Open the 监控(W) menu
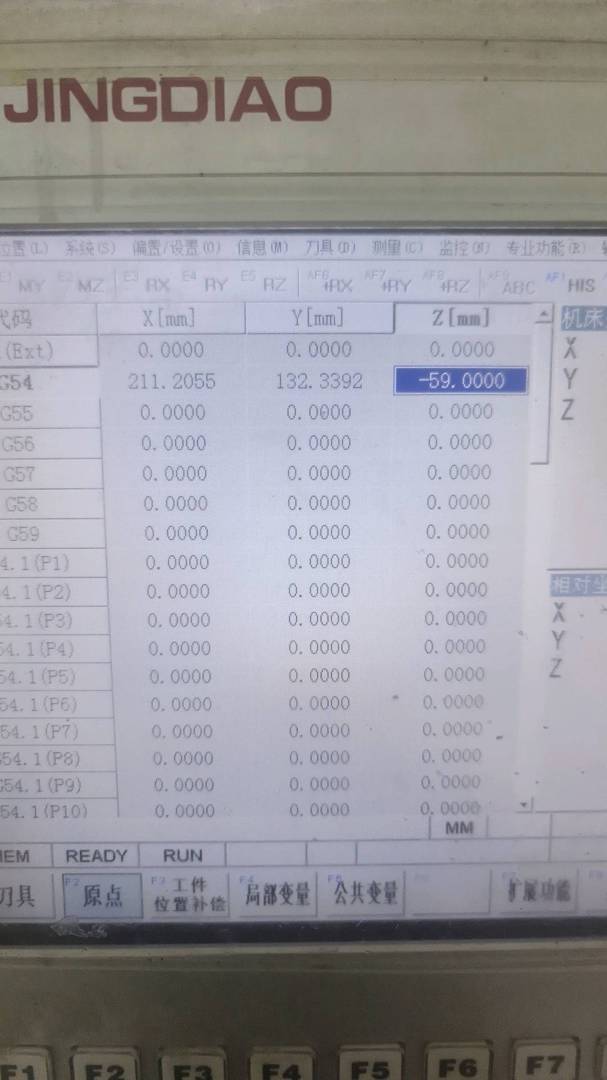The width and height of the screenshot is (607, 1080). (x=464, y=248)
